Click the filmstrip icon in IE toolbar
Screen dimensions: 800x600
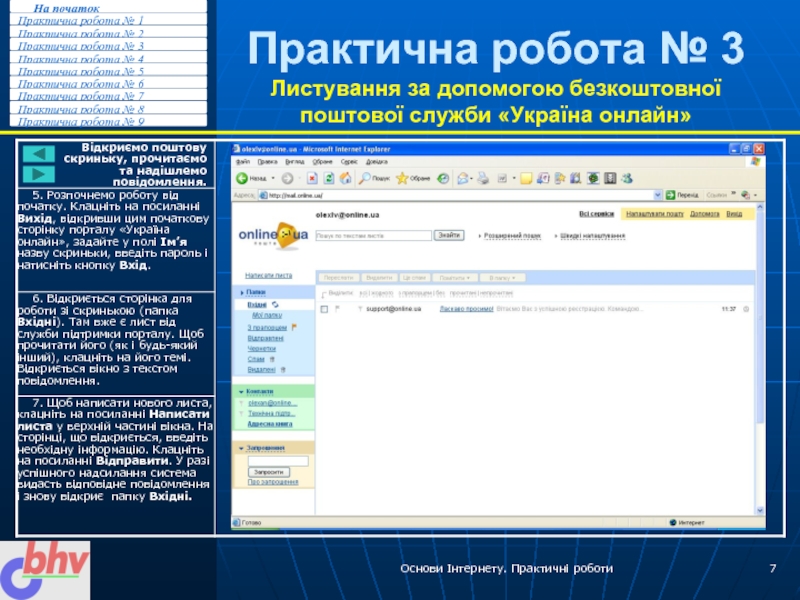[610, 178]
